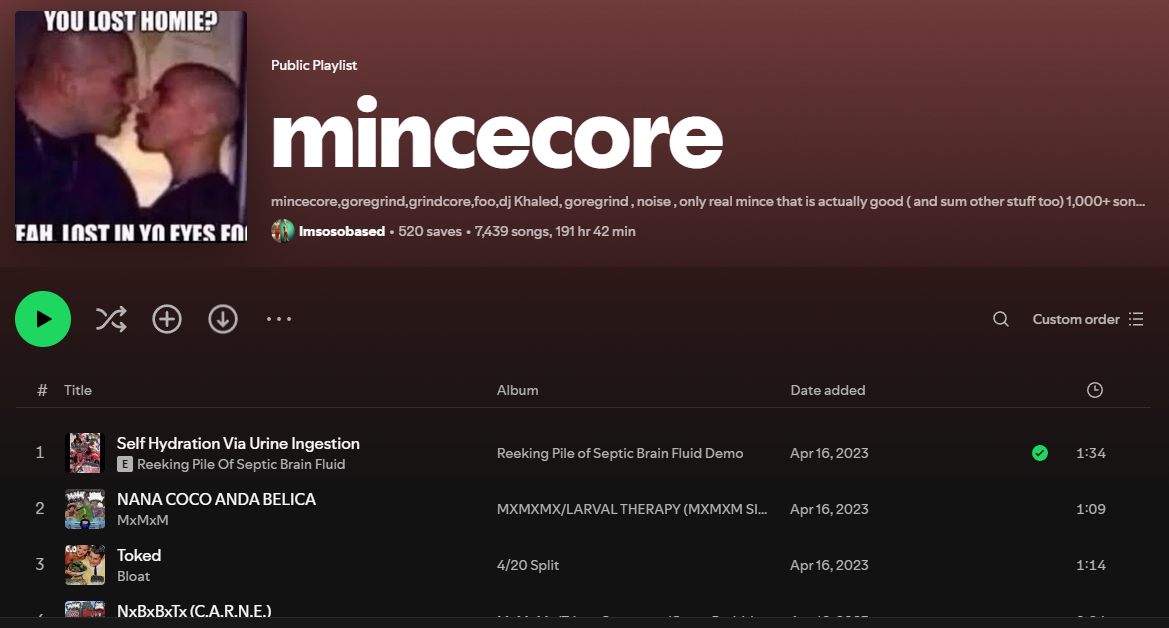The image size is (1169, 628).
Task: Search within the playlist
Action: pyautogui.click(x=1001, y=319)
